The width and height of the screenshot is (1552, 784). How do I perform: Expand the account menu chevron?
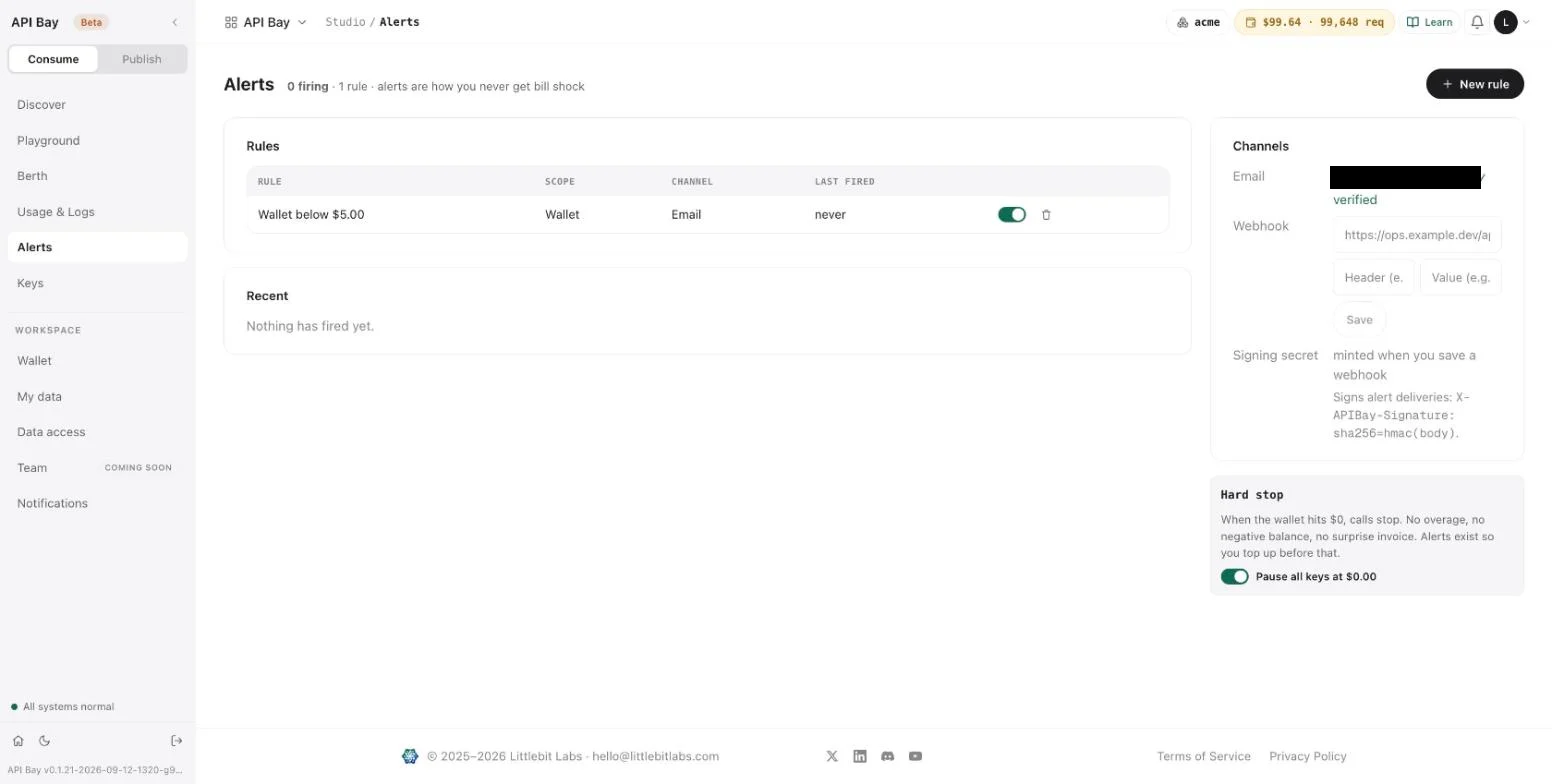pyautogui.click(x=1526, y=22)
